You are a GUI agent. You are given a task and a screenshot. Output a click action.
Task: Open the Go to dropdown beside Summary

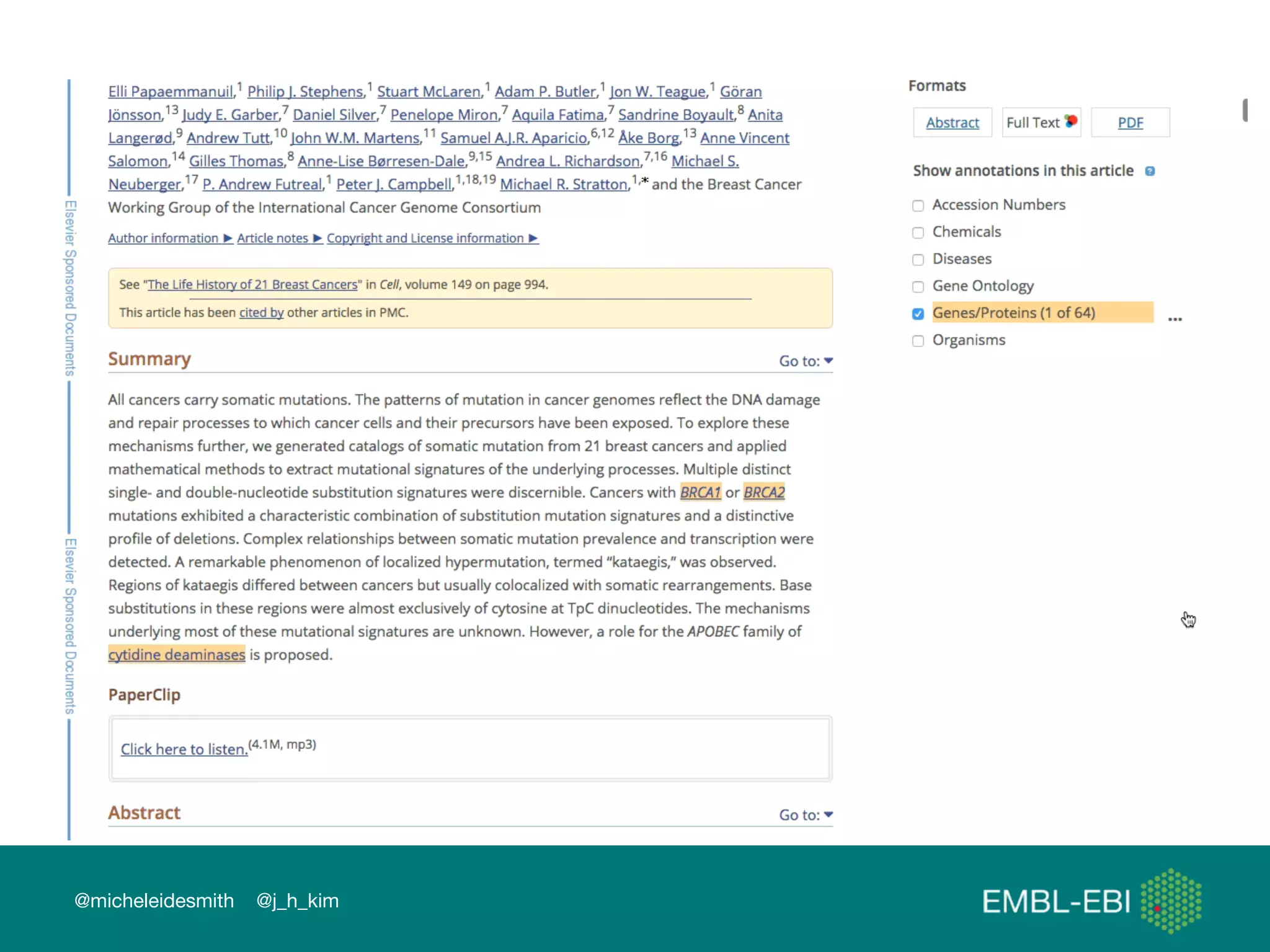806,361
